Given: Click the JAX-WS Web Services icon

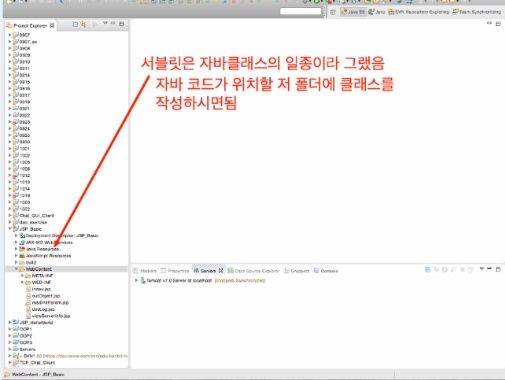Looking at the screenshot, I should tap(22, 242).
